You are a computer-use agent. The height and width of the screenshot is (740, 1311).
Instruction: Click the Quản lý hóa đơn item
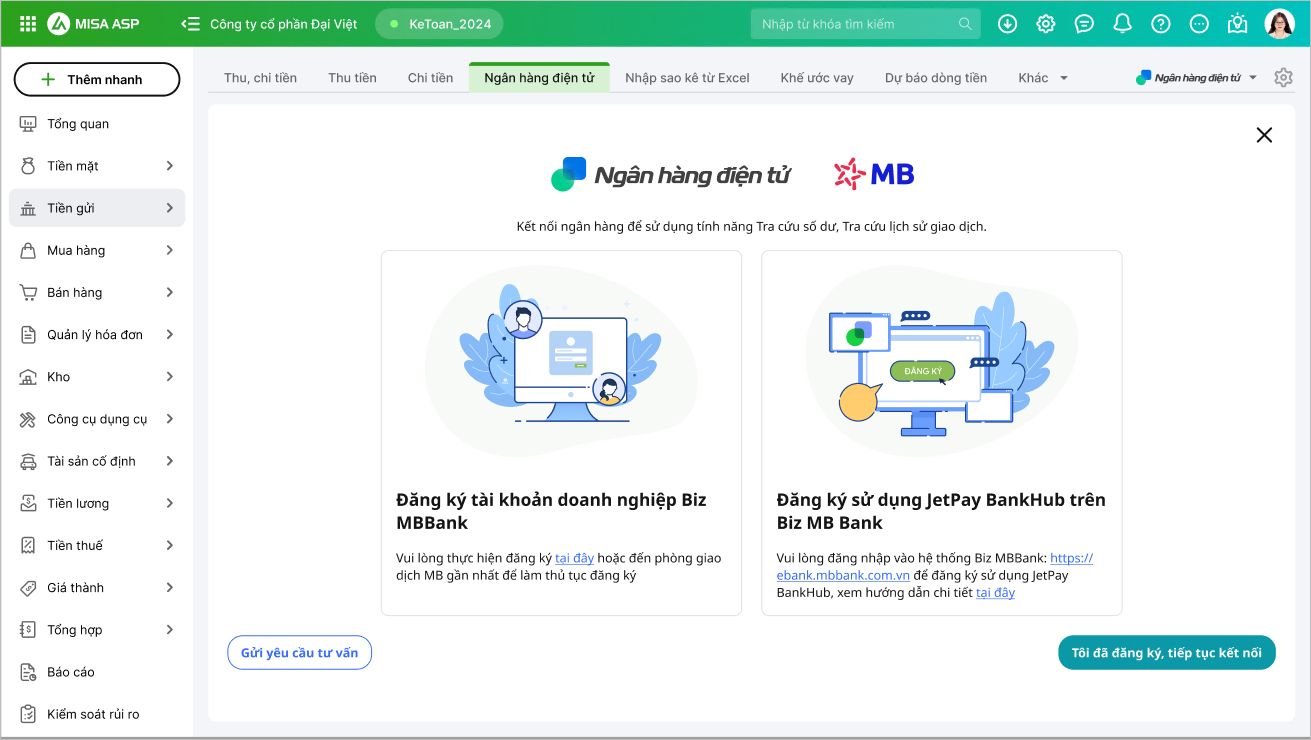97,334
